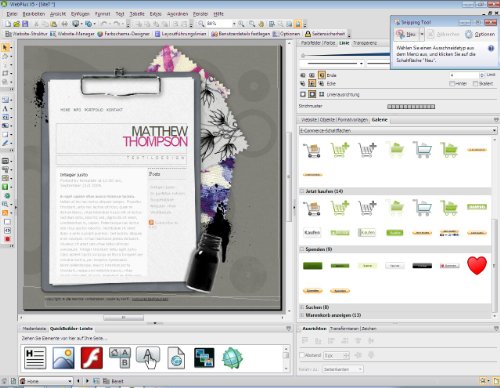Click the red heart donate button graphic
This screenshot has width=500, height=388.
pos(477,265)
